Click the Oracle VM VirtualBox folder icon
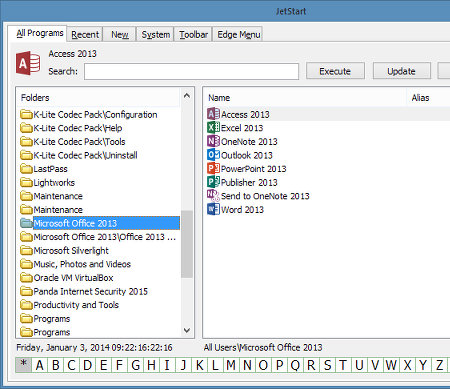The width and height of the screenshot is (450, 389). [26, 278]
